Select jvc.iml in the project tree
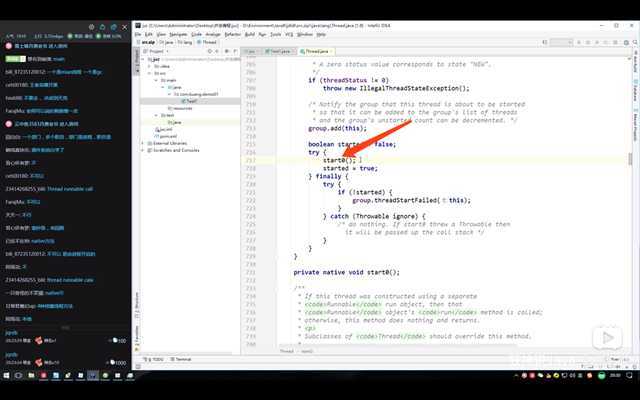 click(164, 129)
